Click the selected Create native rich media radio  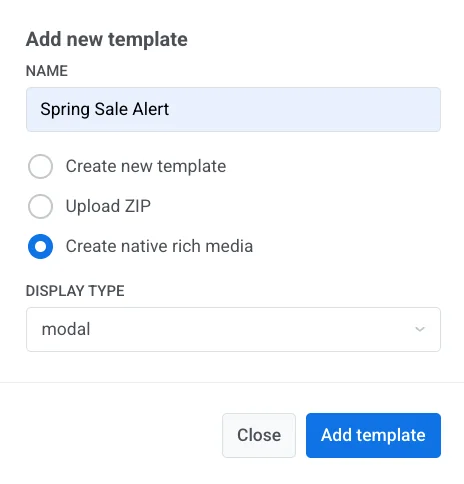point(40,246)
